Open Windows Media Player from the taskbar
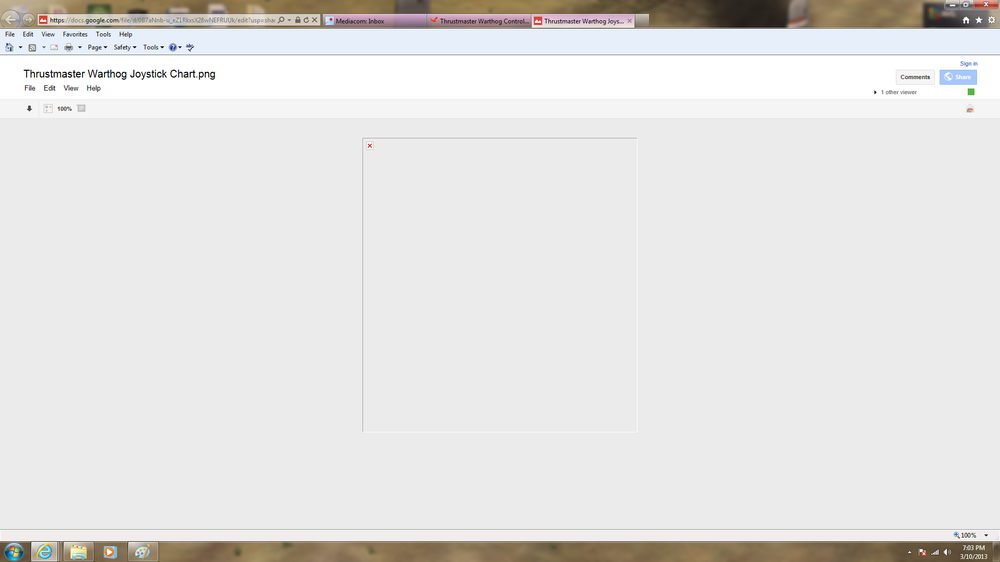This screenshot has height=562, width=1000. tap(110, 552)
